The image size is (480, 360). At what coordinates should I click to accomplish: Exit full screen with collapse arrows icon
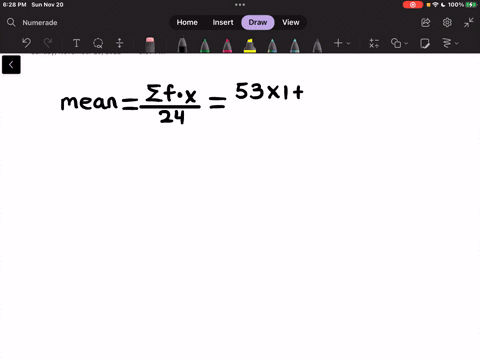469,22
